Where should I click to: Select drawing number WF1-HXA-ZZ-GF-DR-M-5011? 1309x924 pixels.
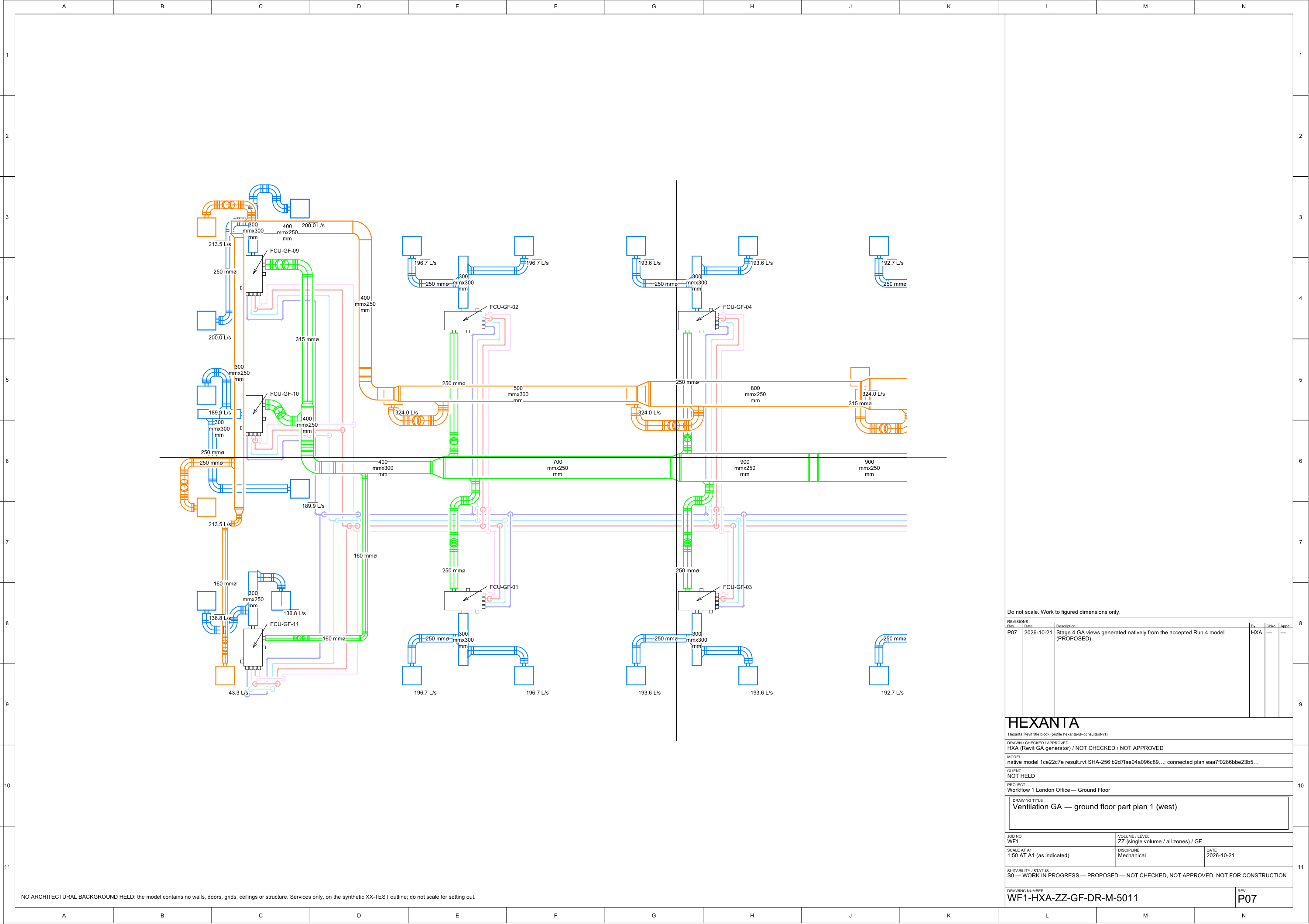(x=1073, y=898)
